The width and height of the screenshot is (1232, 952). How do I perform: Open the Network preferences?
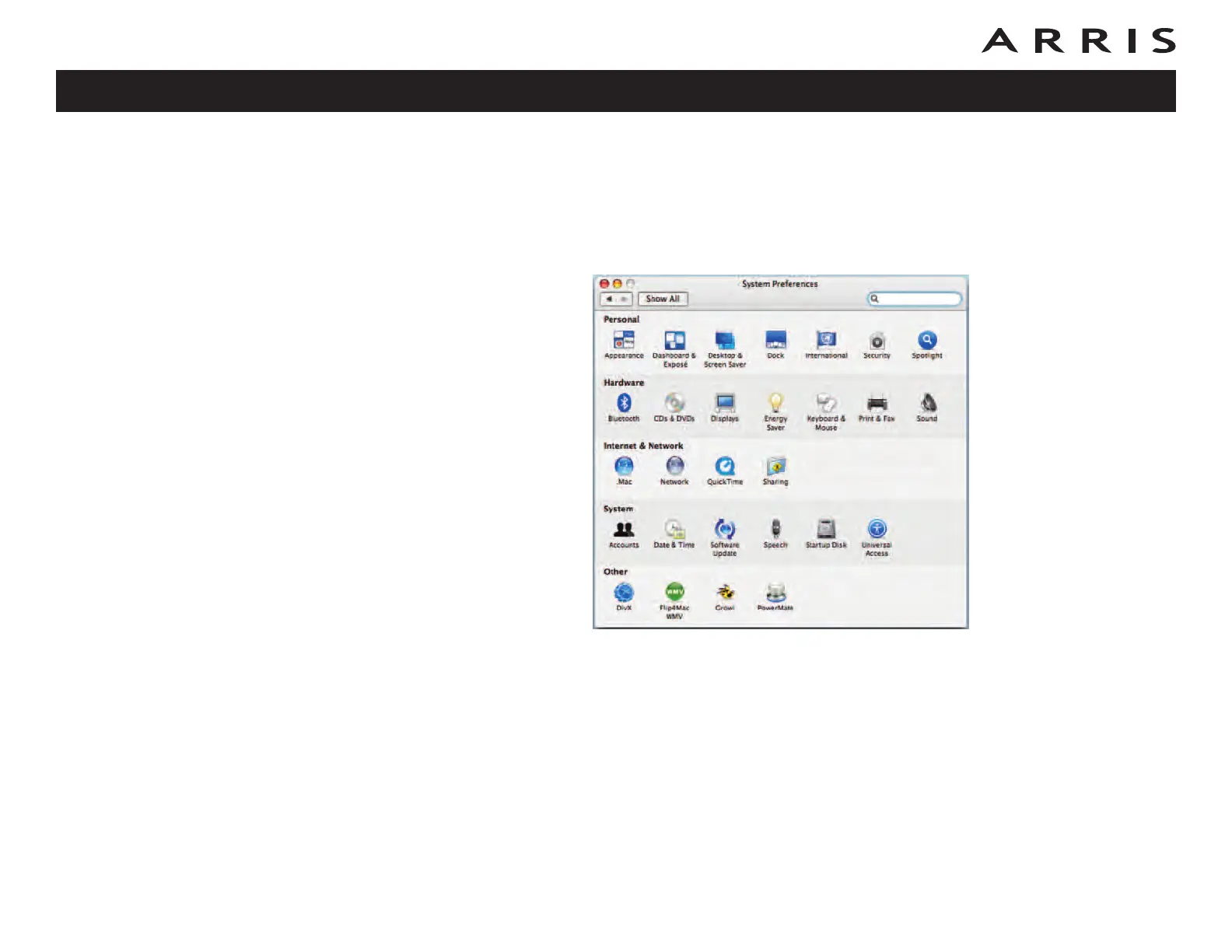coord(674,471)
